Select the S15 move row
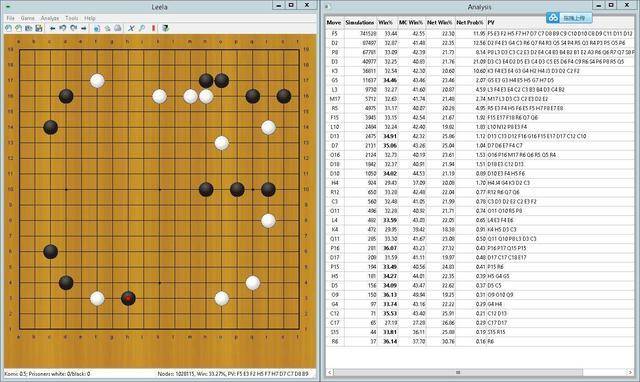The width and height of the screenshot is (640, 382). coord(480,332)
